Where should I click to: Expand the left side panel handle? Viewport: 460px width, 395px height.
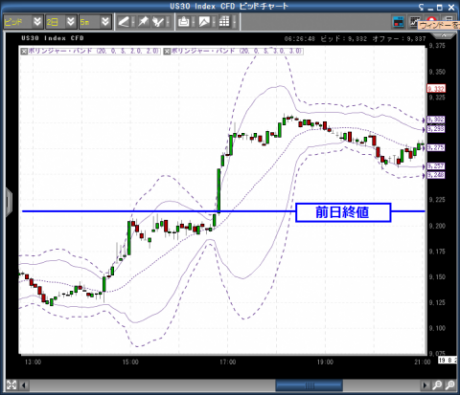pyautogui.click(x=9, y=201)
